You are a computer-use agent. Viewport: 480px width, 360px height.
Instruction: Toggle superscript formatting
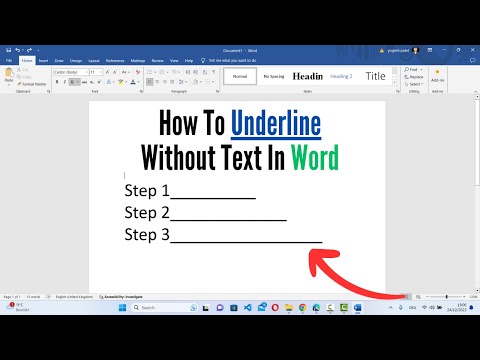tap(99, 82)
